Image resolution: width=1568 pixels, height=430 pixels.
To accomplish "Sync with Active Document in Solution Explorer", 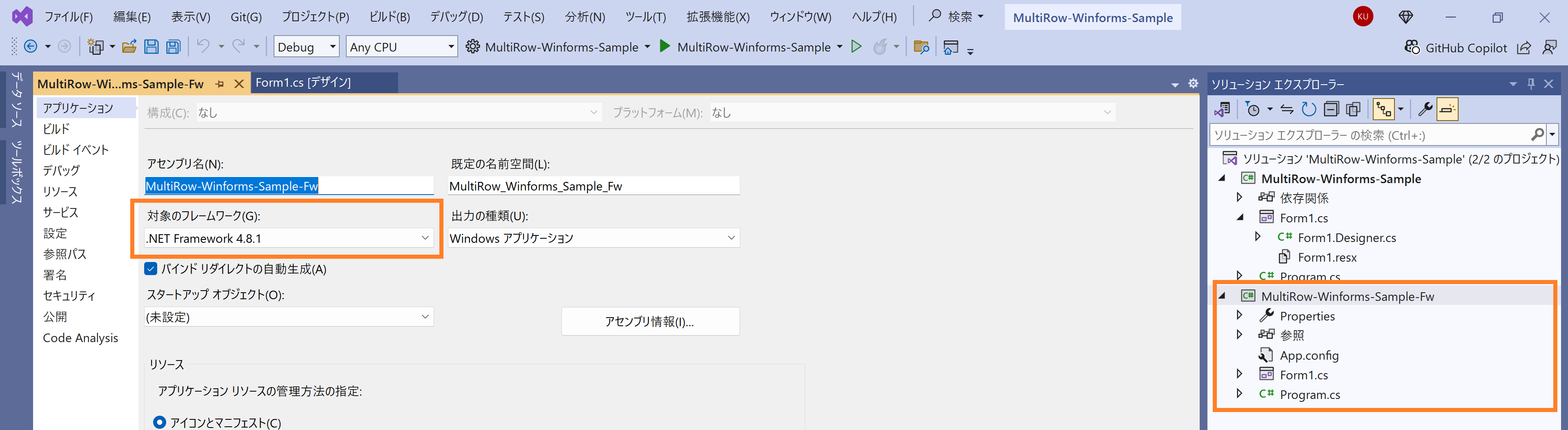I will pos(1287,110).
